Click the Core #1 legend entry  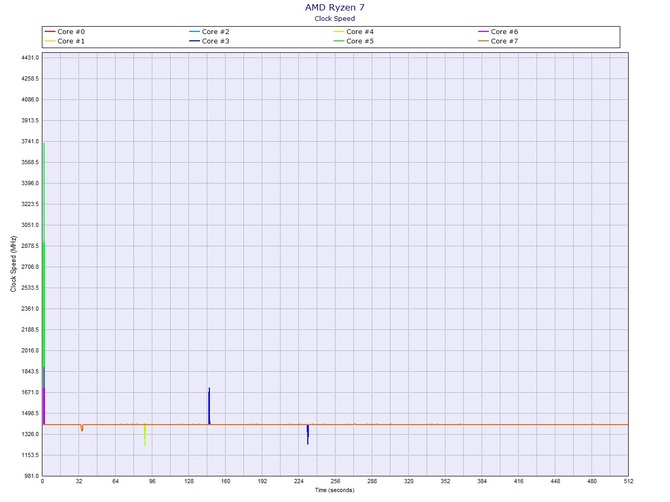[65, 41]
